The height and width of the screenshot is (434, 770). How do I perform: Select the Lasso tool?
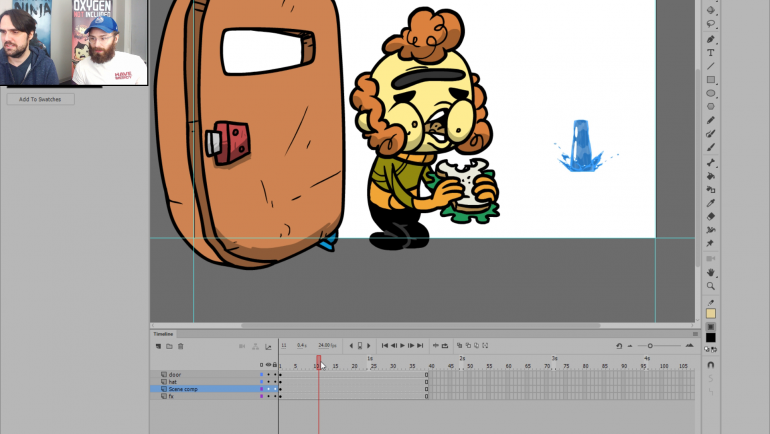click(711, 24)
